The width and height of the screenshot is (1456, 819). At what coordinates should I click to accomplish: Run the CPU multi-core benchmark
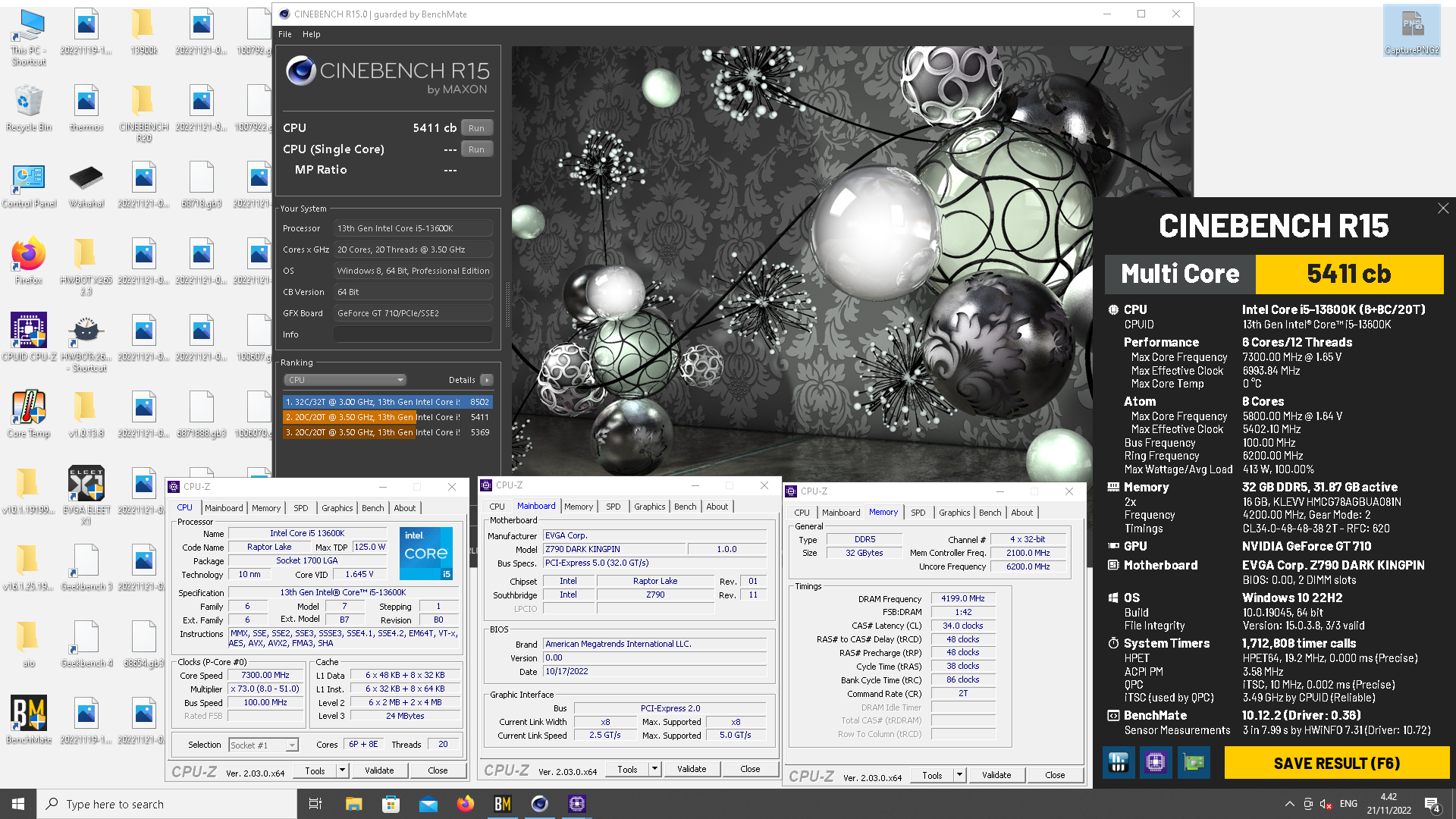click(476, 128)
